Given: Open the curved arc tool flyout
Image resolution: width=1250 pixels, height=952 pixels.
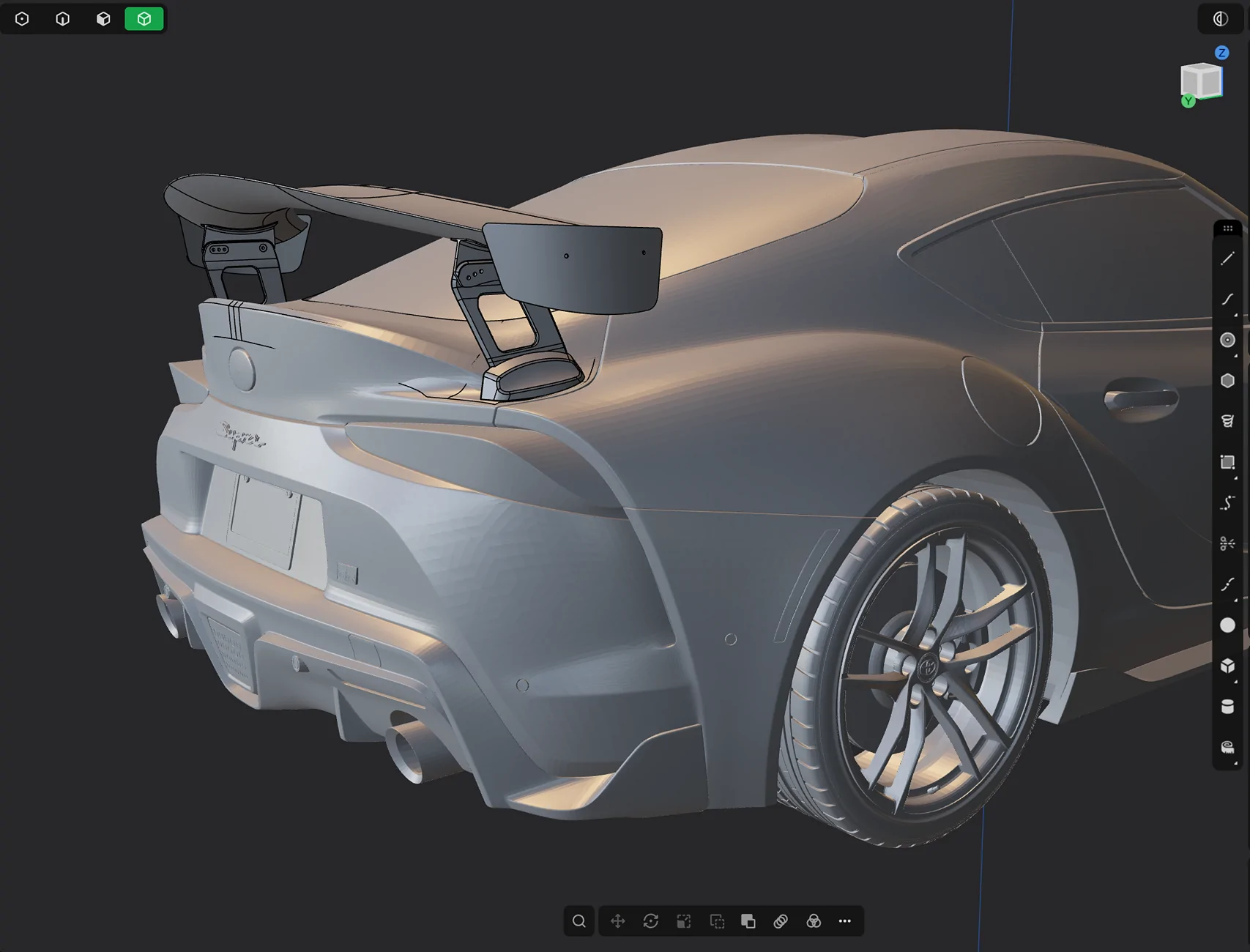Looking at the screenshot, I should (x=1228, y=300).
